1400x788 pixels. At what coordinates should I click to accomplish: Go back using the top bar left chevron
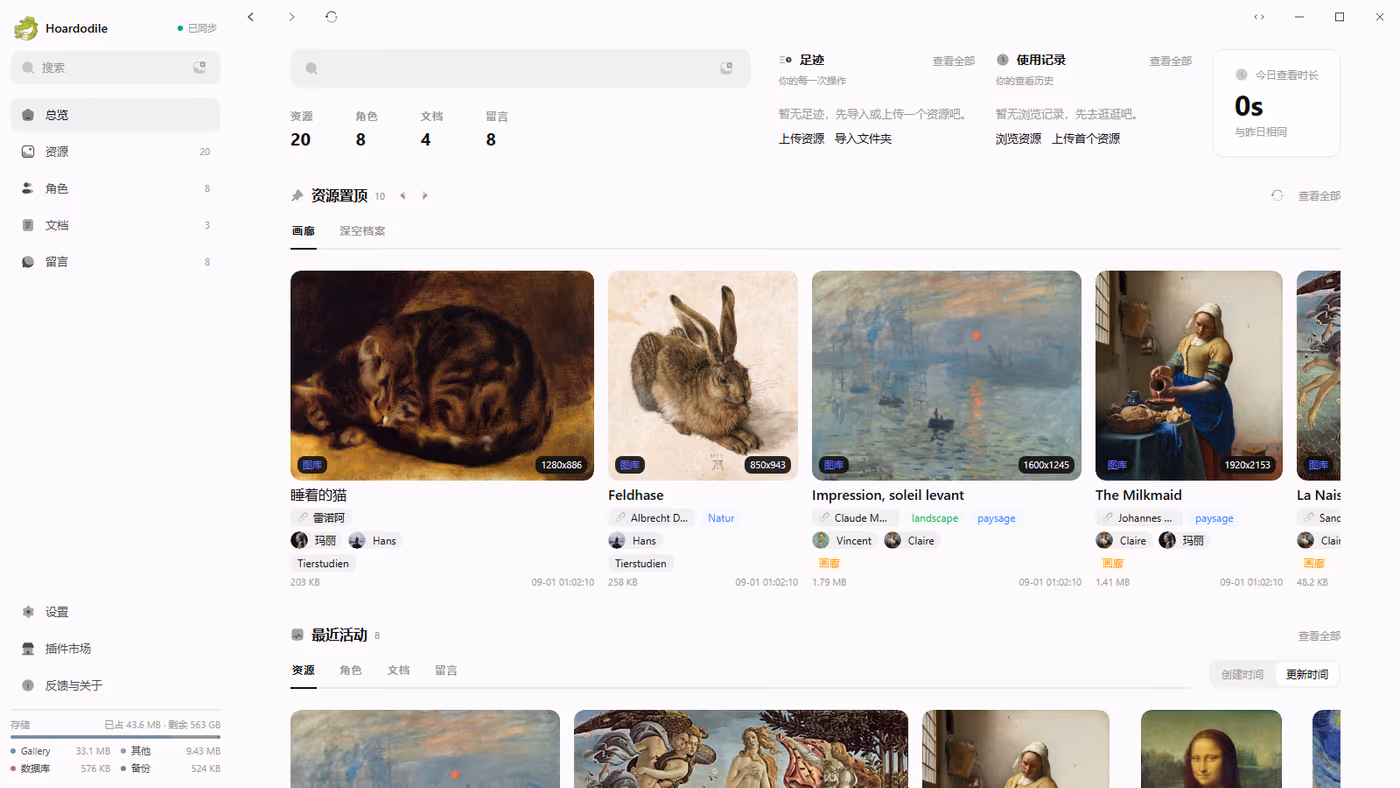pos(251,17)
